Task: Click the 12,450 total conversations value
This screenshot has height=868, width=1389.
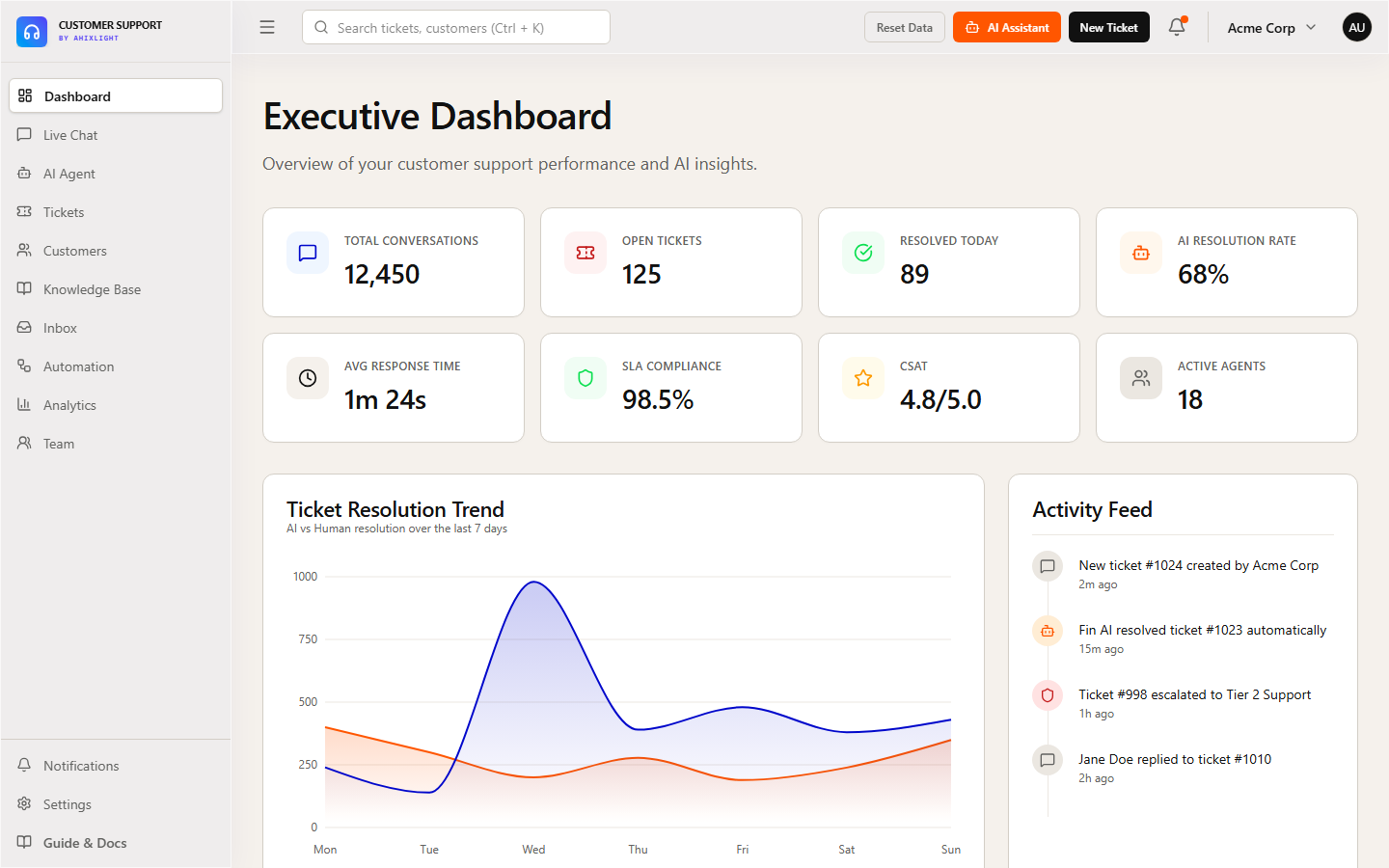Action: coord(382,275)
